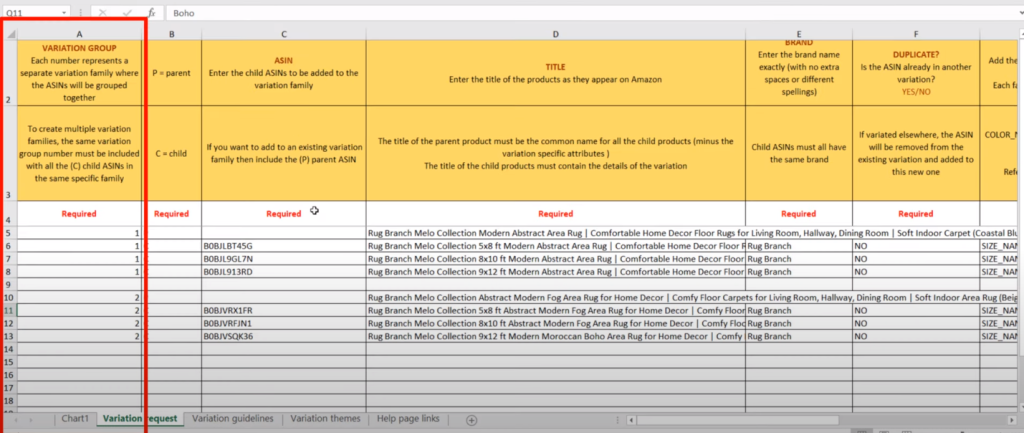The height and width of the screenshot is (433, 1024).
Task: Click the variation group cell in row 10
Action: (x=79, y=298)
